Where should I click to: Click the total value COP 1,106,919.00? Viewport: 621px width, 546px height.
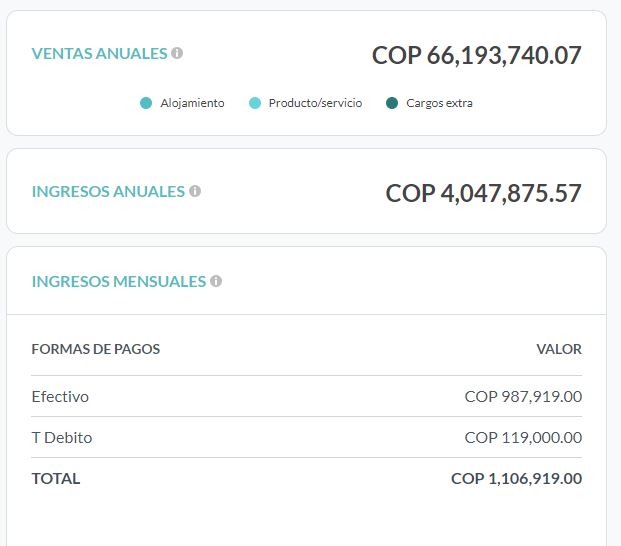pos(516,479)
